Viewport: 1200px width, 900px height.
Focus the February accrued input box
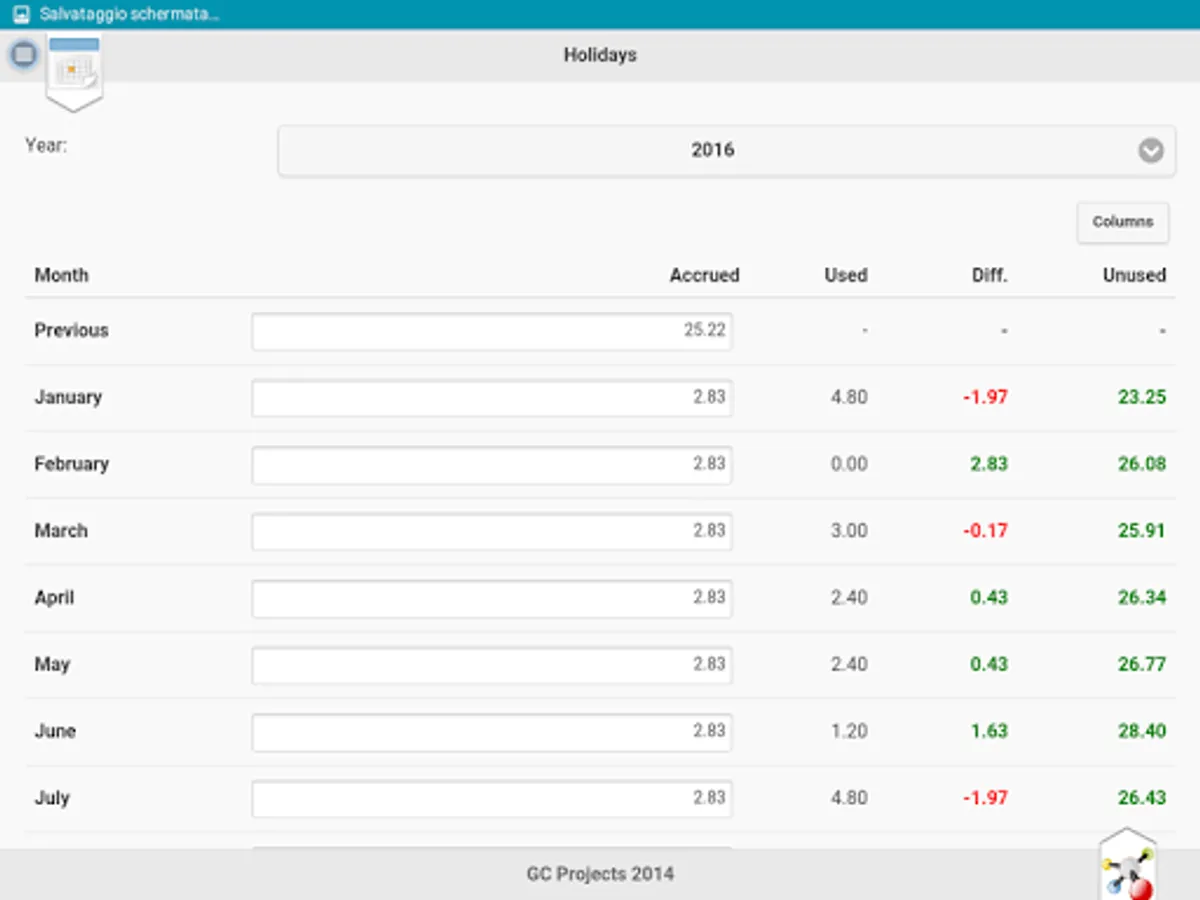(491, 465)
